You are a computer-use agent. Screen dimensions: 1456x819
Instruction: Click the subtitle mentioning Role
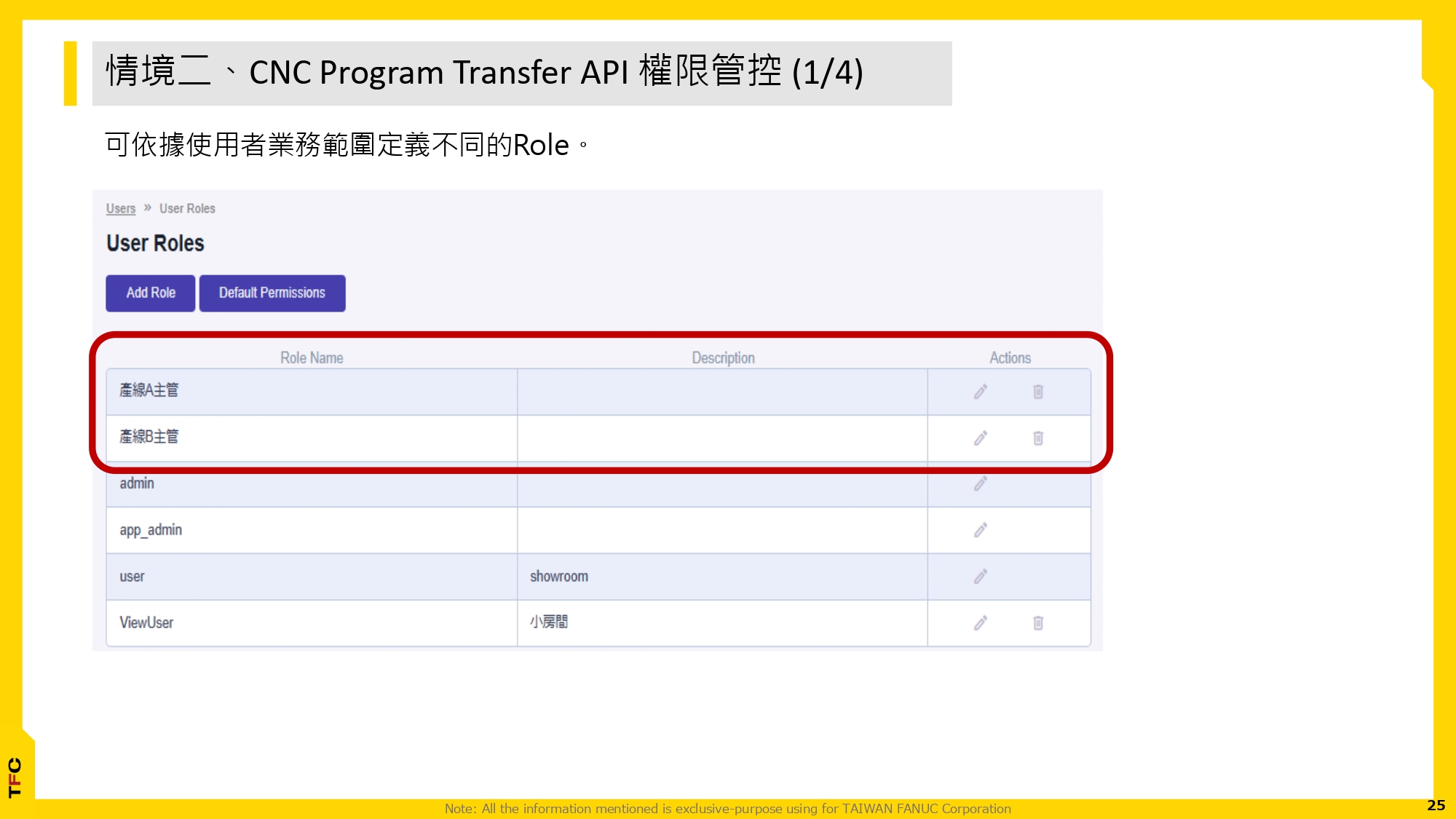click(347, 144)
